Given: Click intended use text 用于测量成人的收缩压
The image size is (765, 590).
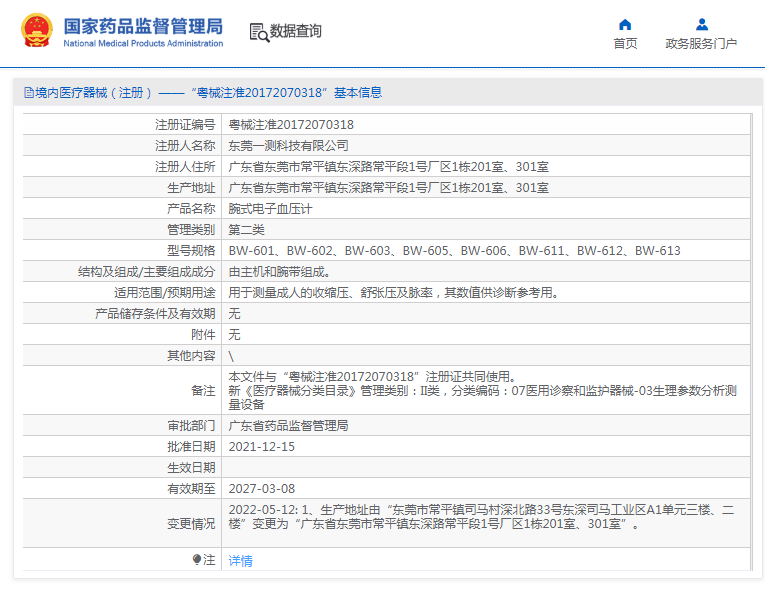Looking at the screenshot, I should (393, 293).
